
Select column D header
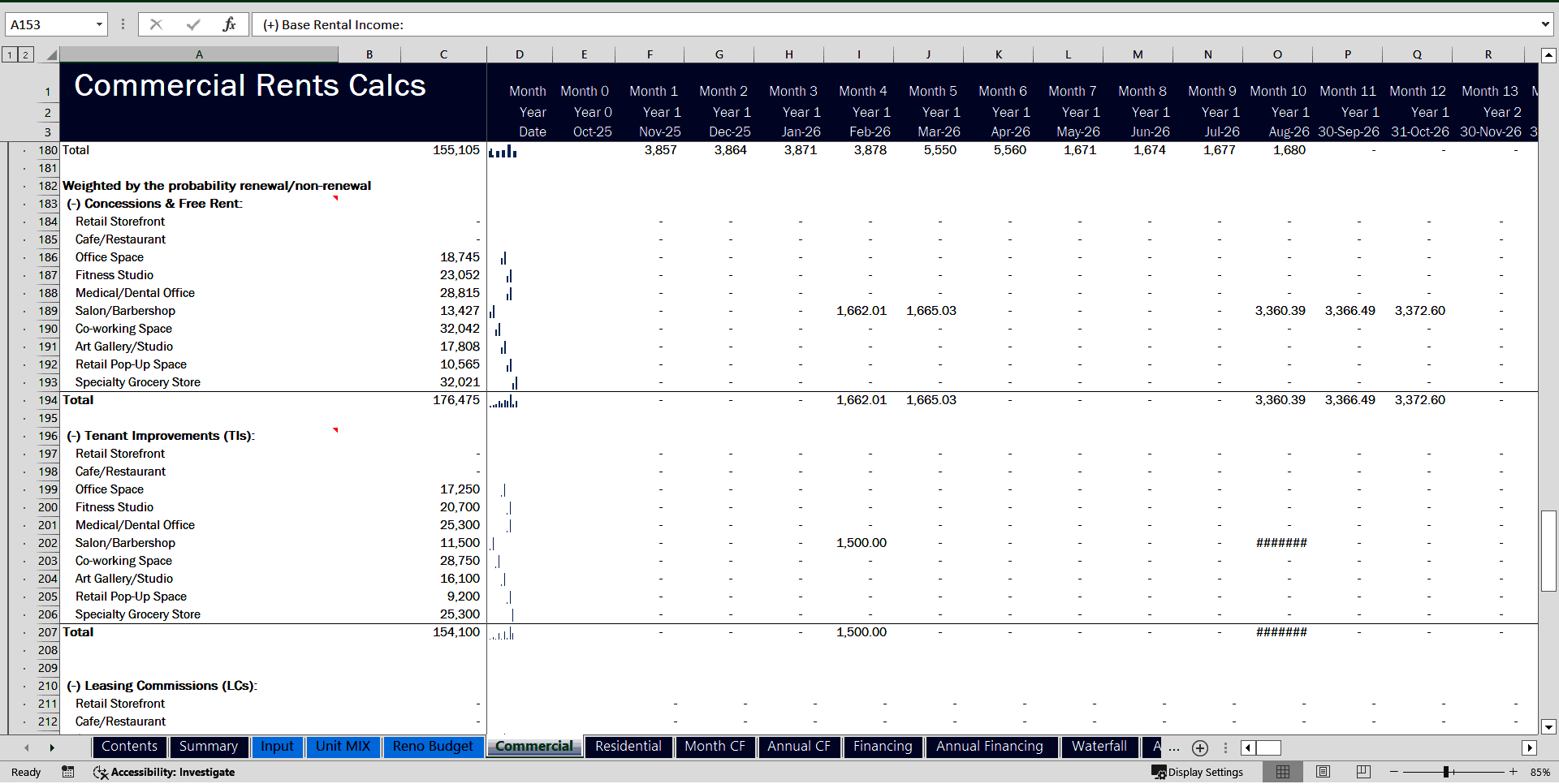(x=520, y=54)
